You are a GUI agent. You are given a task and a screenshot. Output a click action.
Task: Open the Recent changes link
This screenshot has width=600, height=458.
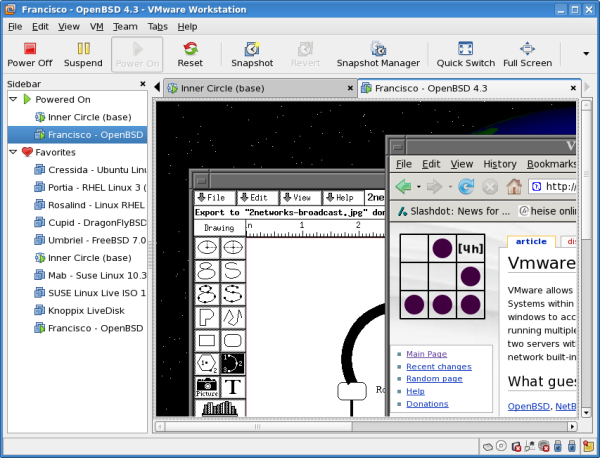(439, 367)
